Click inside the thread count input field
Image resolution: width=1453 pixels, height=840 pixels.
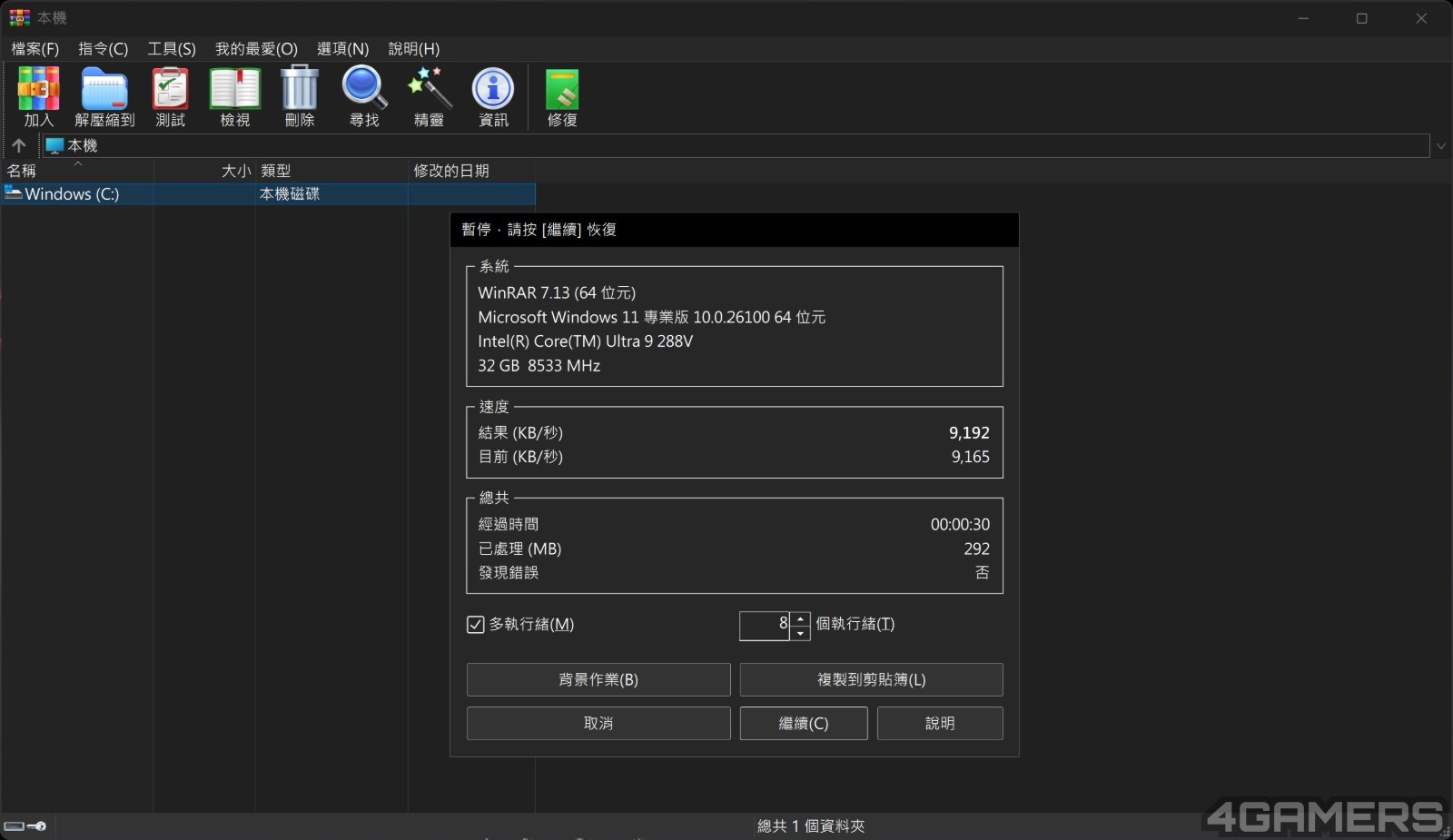pos(764,626)
